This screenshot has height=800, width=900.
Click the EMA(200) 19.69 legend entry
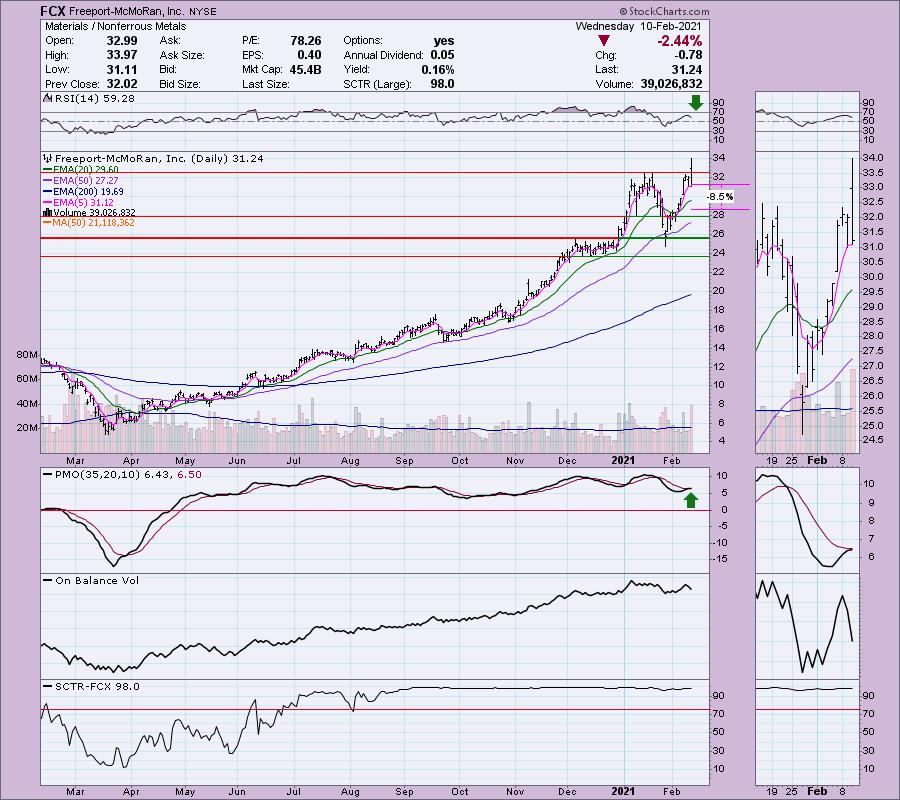[88, 191]
